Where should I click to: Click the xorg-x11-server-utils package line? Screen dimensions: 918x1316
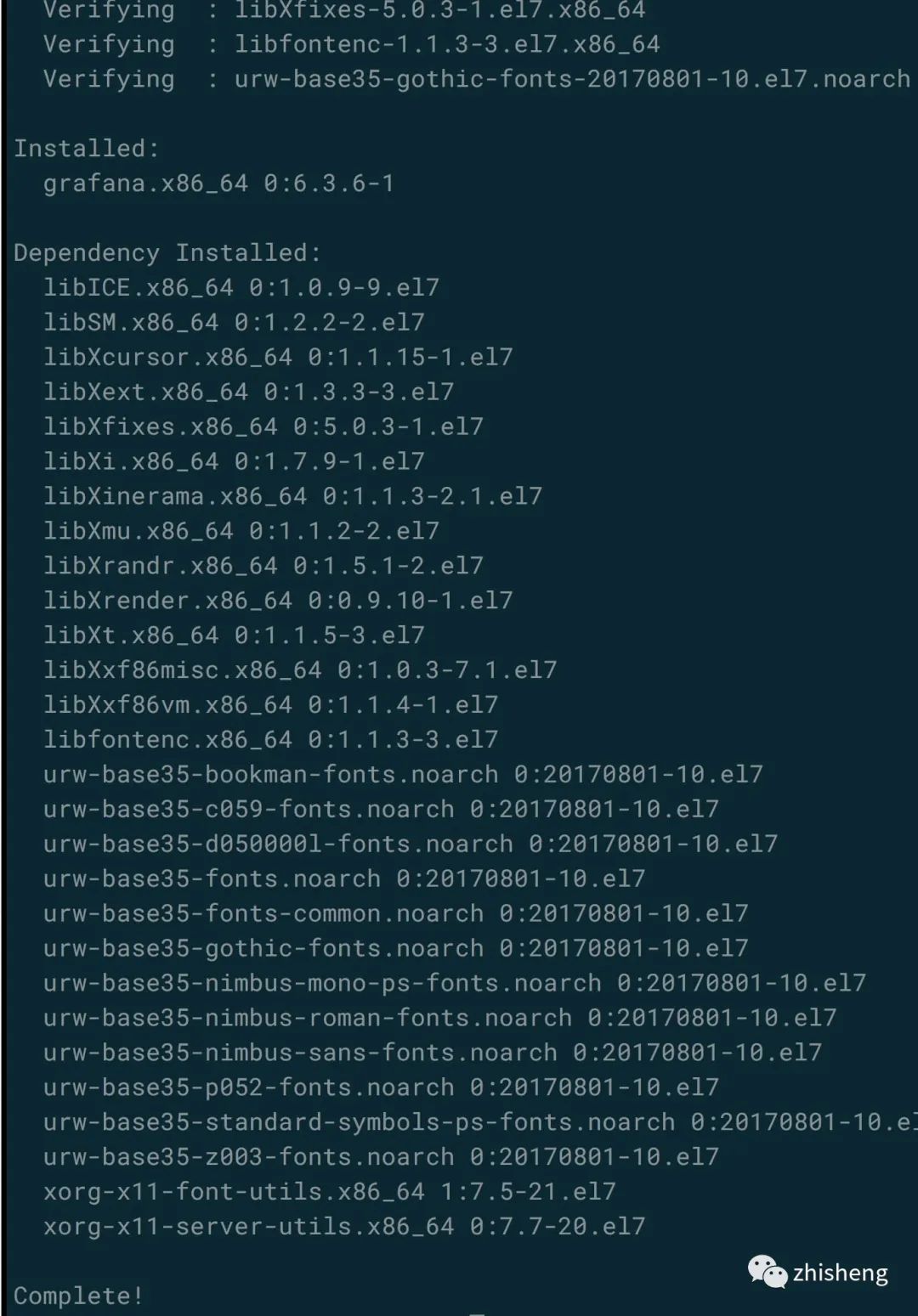click(344, 1227)
